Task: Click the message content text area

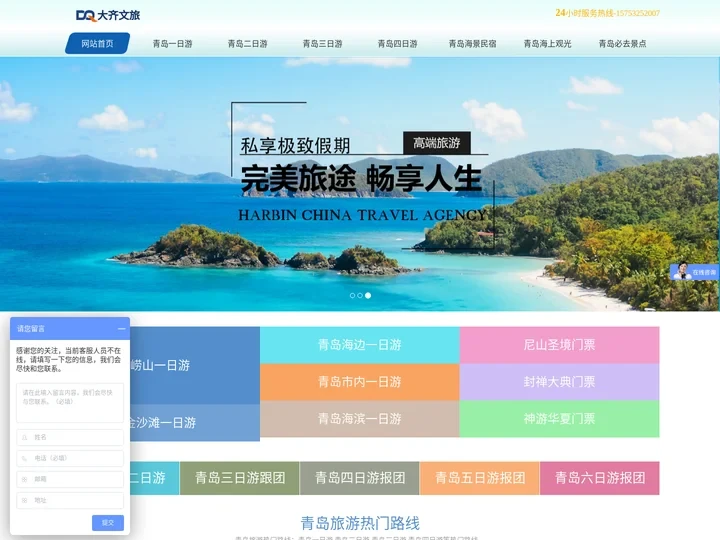Action: pos(70,403)
